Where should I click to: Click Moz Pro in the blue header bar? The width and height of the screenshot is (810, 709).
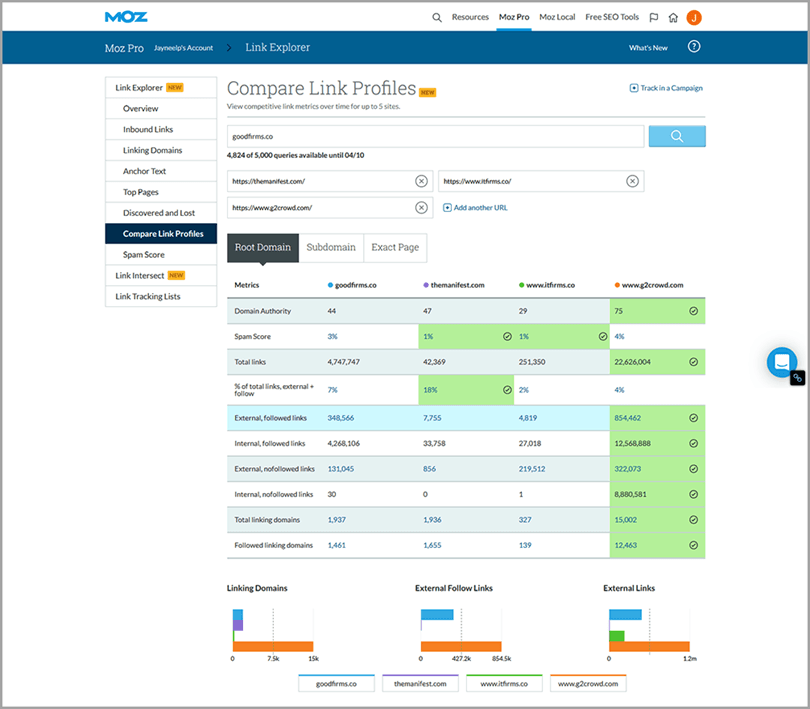coord(124,48)
